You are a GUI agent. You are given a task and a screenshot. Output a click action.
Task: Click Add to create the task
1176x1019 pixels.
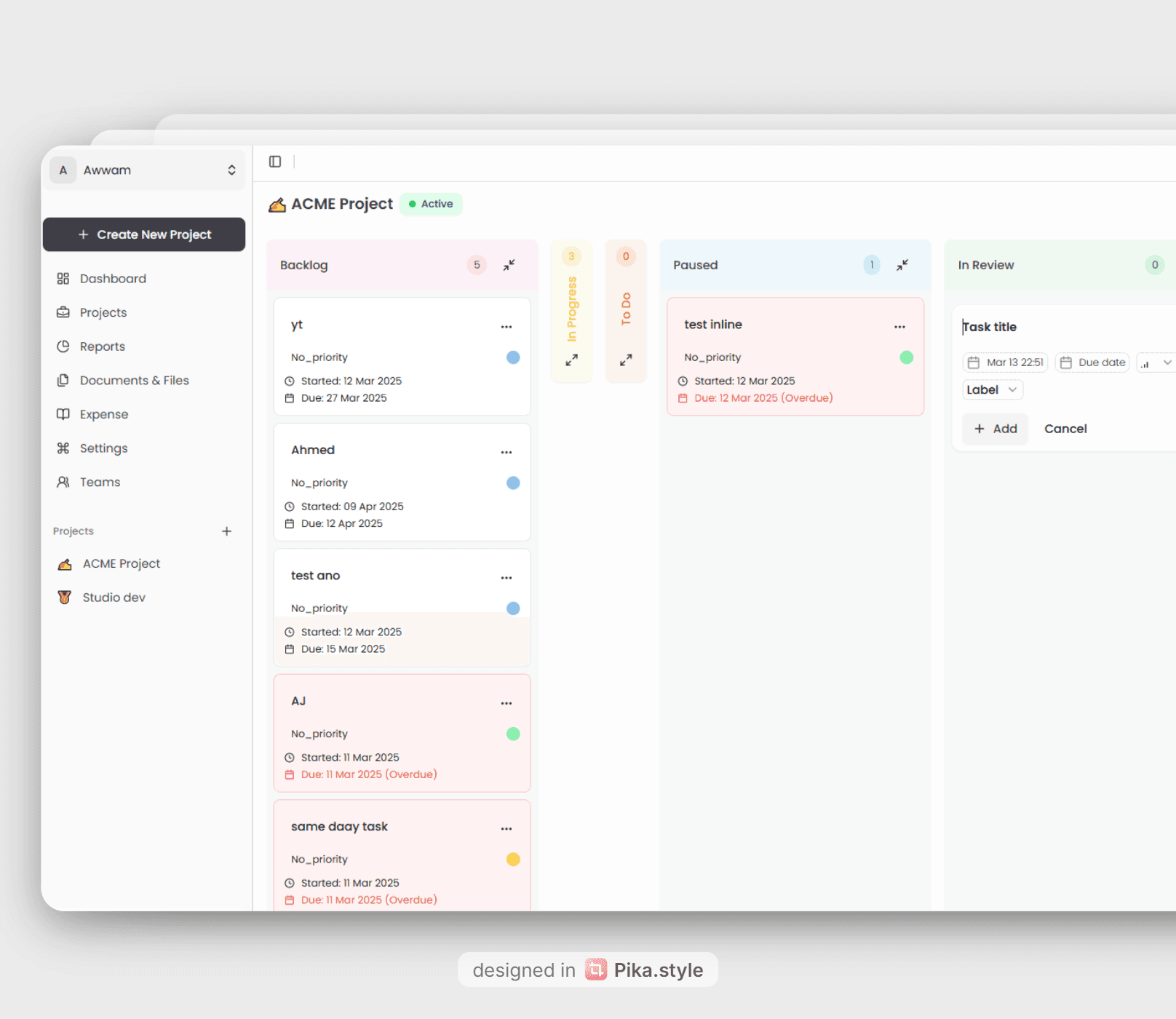995,429
